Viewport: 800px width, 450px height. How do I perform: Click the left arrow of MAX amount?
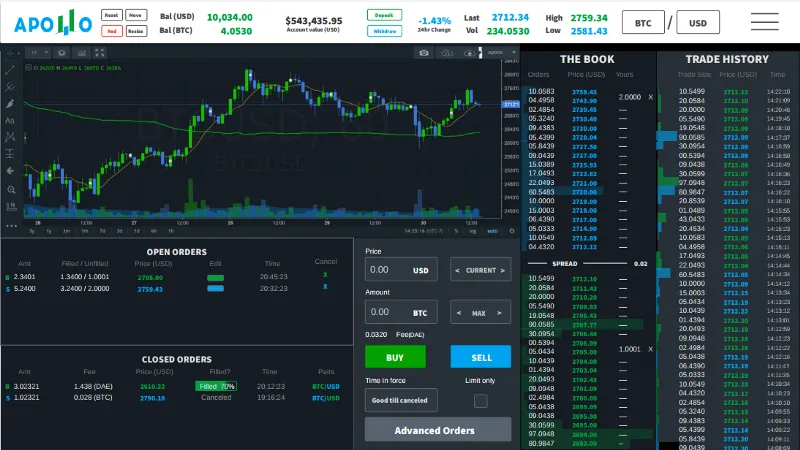tap(459, 313)
